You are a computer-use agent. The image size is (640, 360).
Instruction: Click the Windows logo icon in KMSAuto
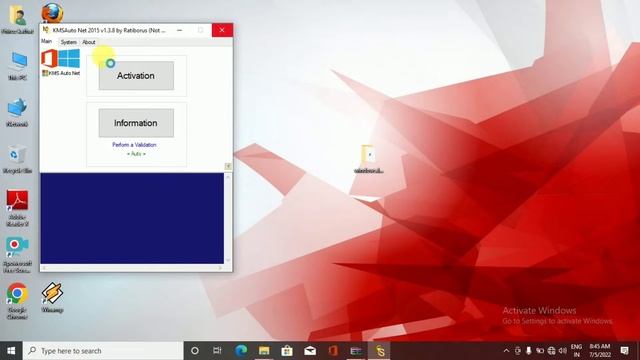point(69,58)
